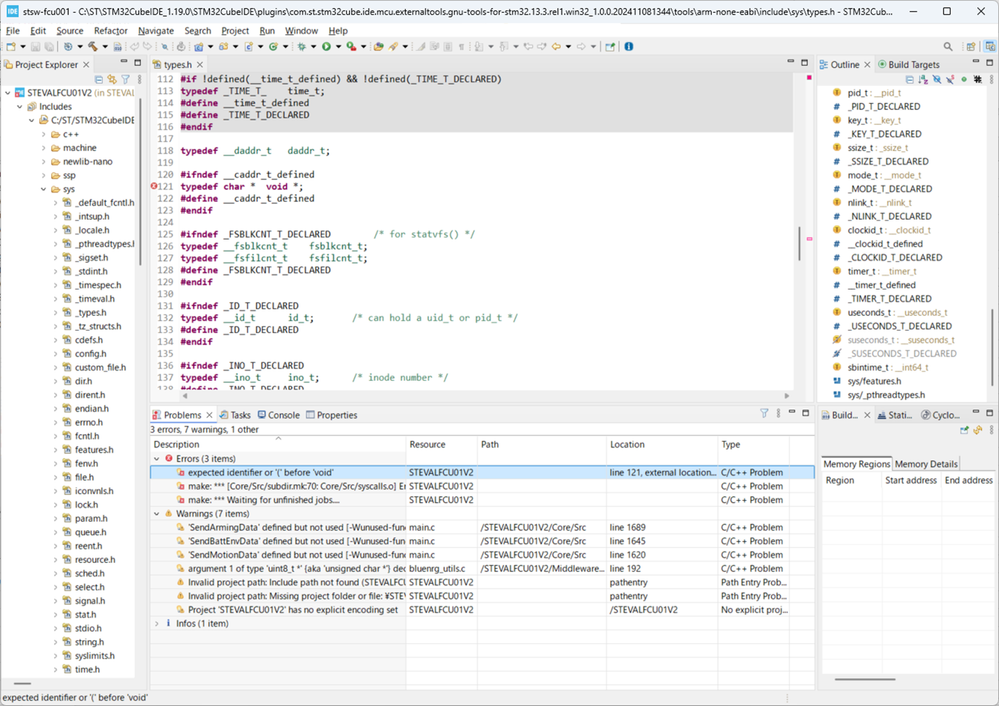Open the Navigate menu
The width and height of the screenshot is (999, 706).
coord(155,31)
